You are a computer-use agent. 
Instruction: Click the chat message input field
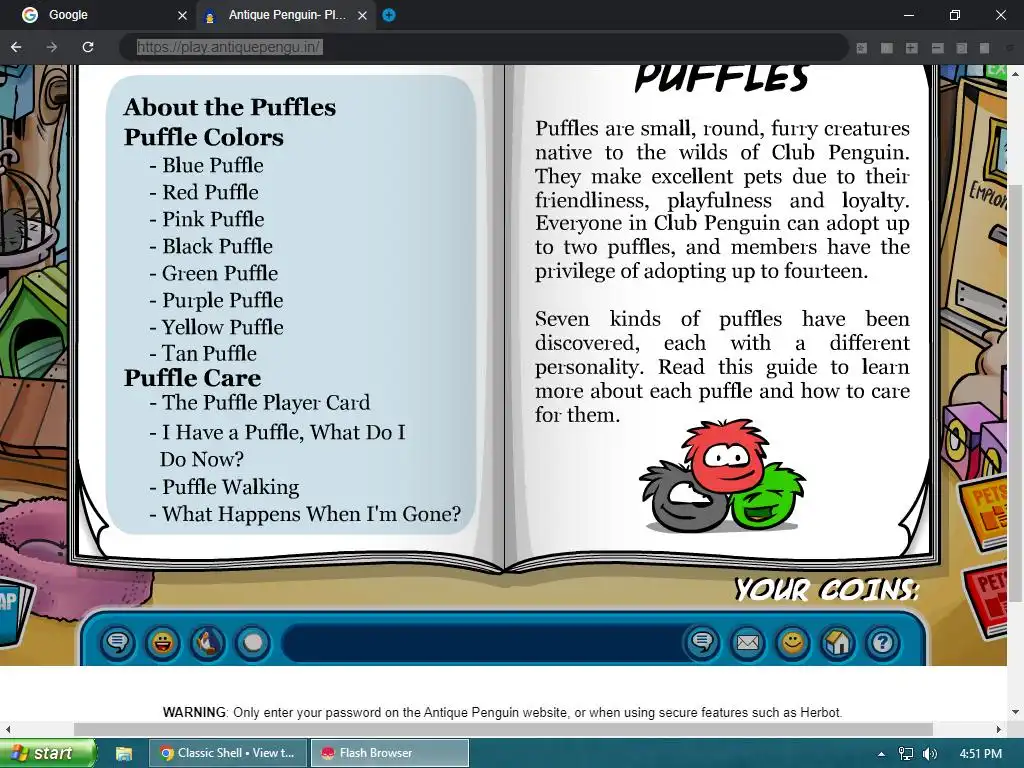pos(483,643)
